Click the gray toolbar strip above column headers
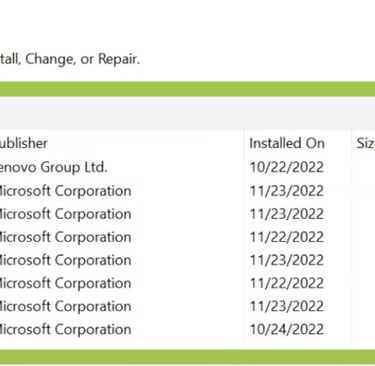This screenshot has height=366, width=375. coord(187,113)
